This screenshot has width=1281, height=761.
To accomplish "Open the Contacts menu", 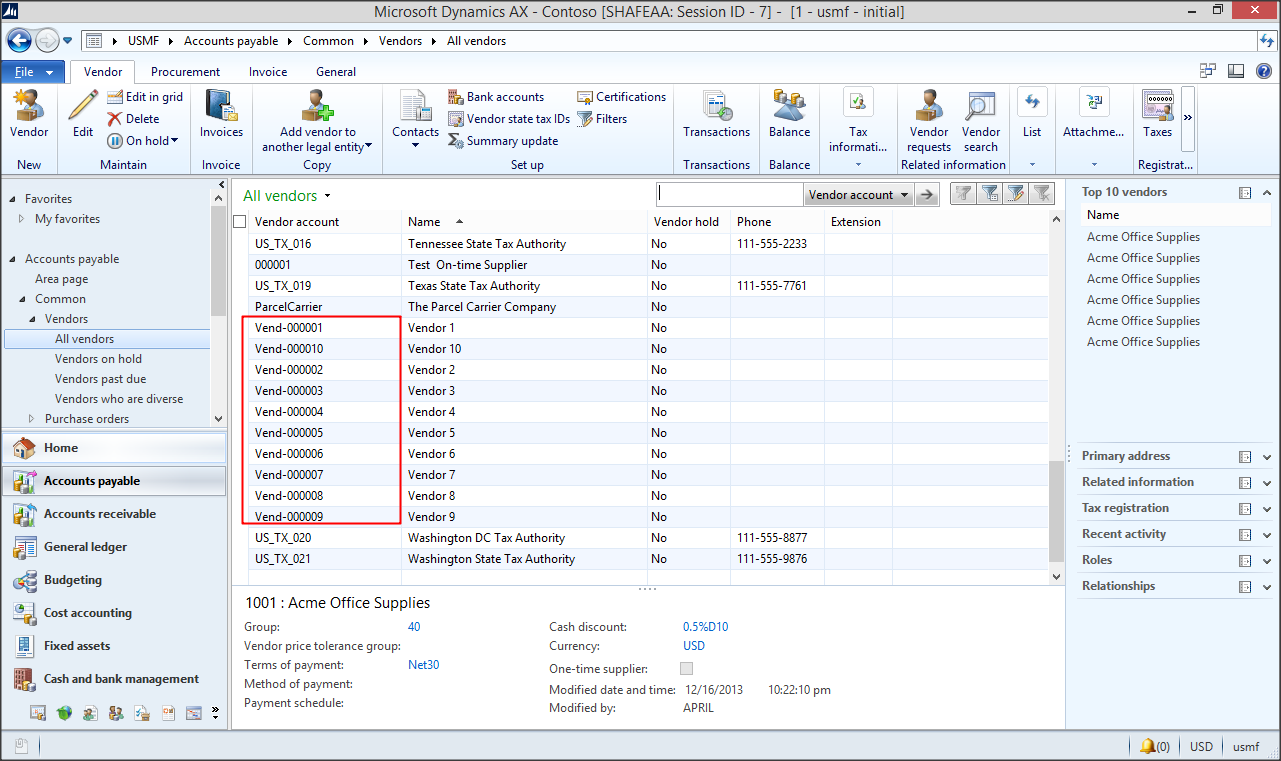I will pyautogui.click(x=415, y=120).
